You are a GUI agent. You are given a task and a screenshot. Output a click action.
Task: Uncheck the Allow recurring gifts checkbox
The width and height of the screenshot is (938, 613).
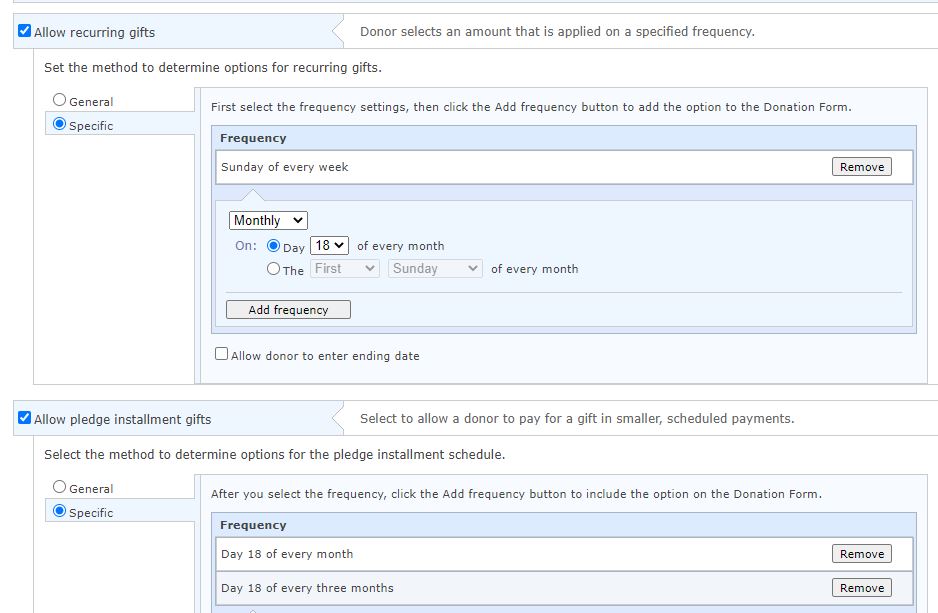(25, 31)
